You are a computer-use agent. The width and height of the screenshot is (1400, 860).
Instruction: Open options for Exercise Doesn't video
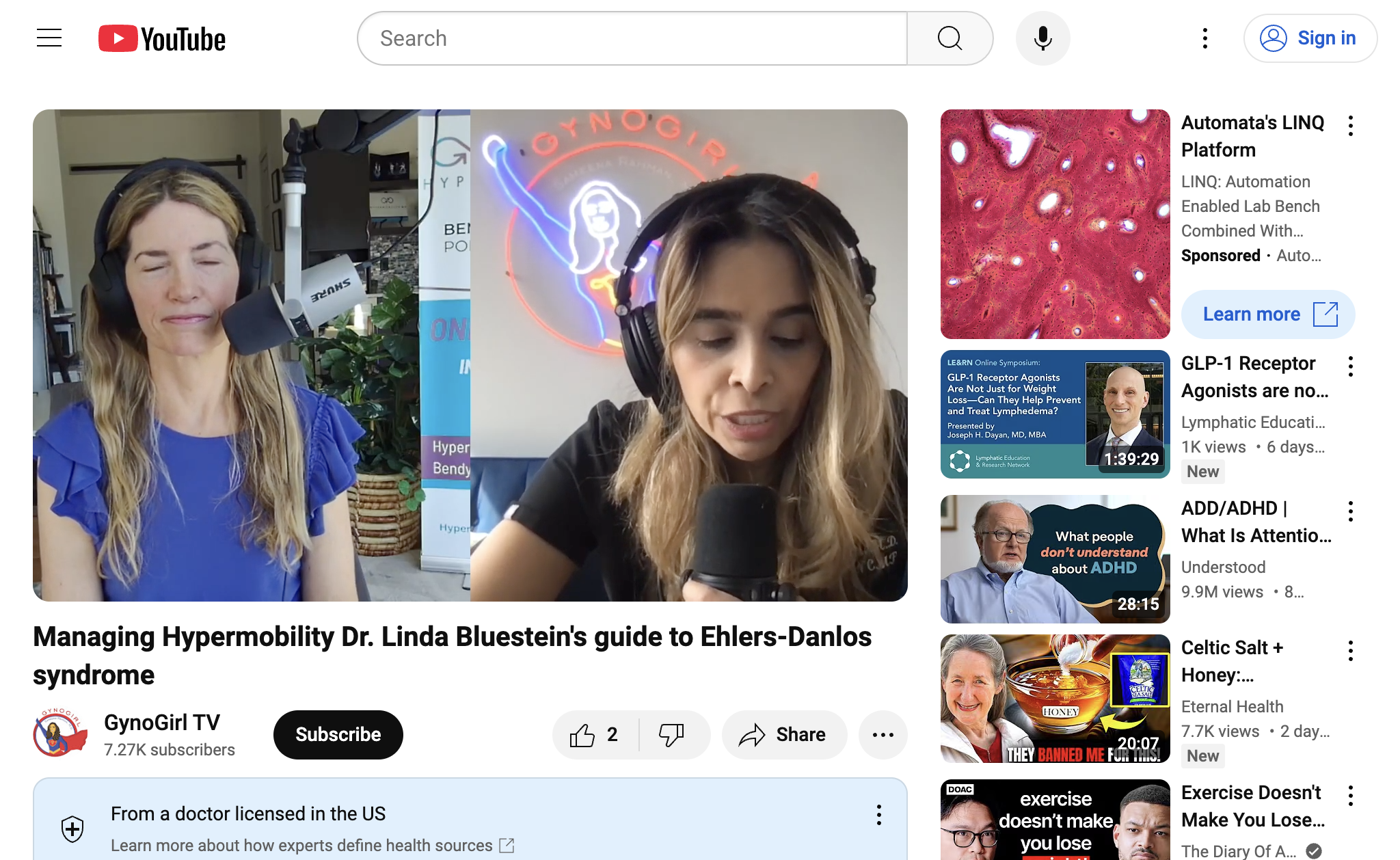pos(1351,796)
